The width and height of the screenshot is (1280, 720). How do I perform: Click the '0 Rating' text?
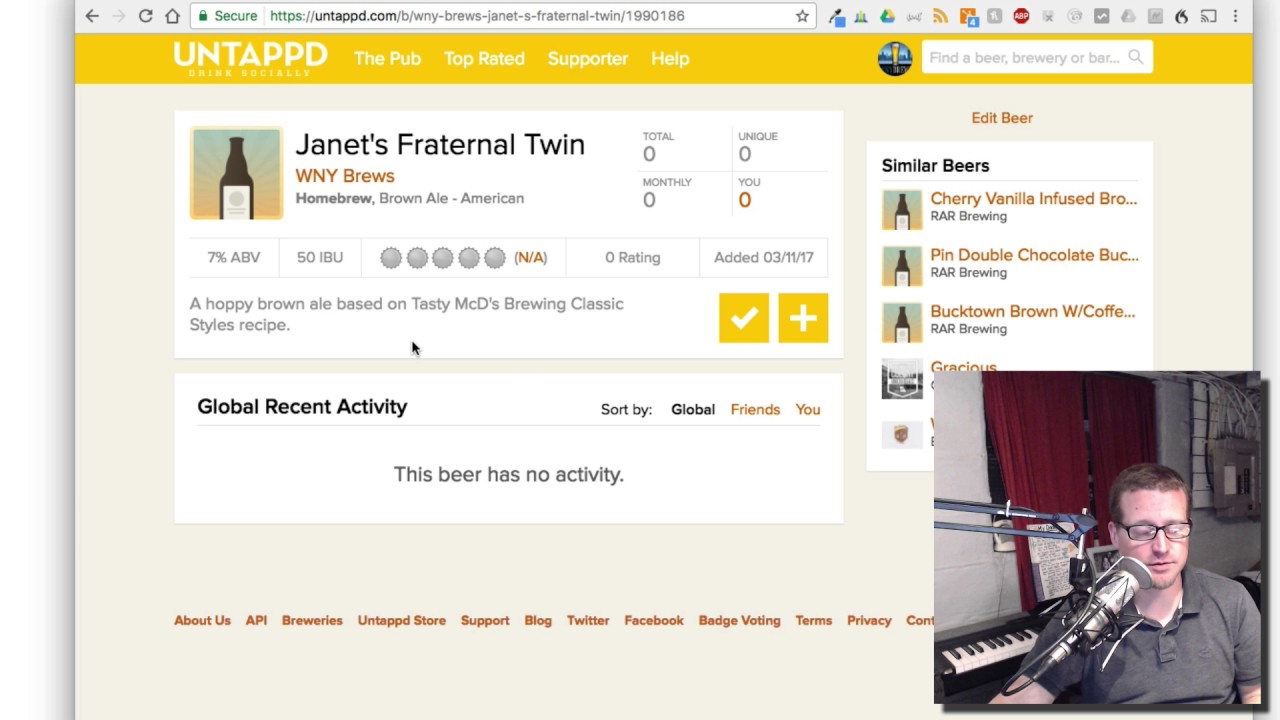pyautogui.click(x=633, y=257)
